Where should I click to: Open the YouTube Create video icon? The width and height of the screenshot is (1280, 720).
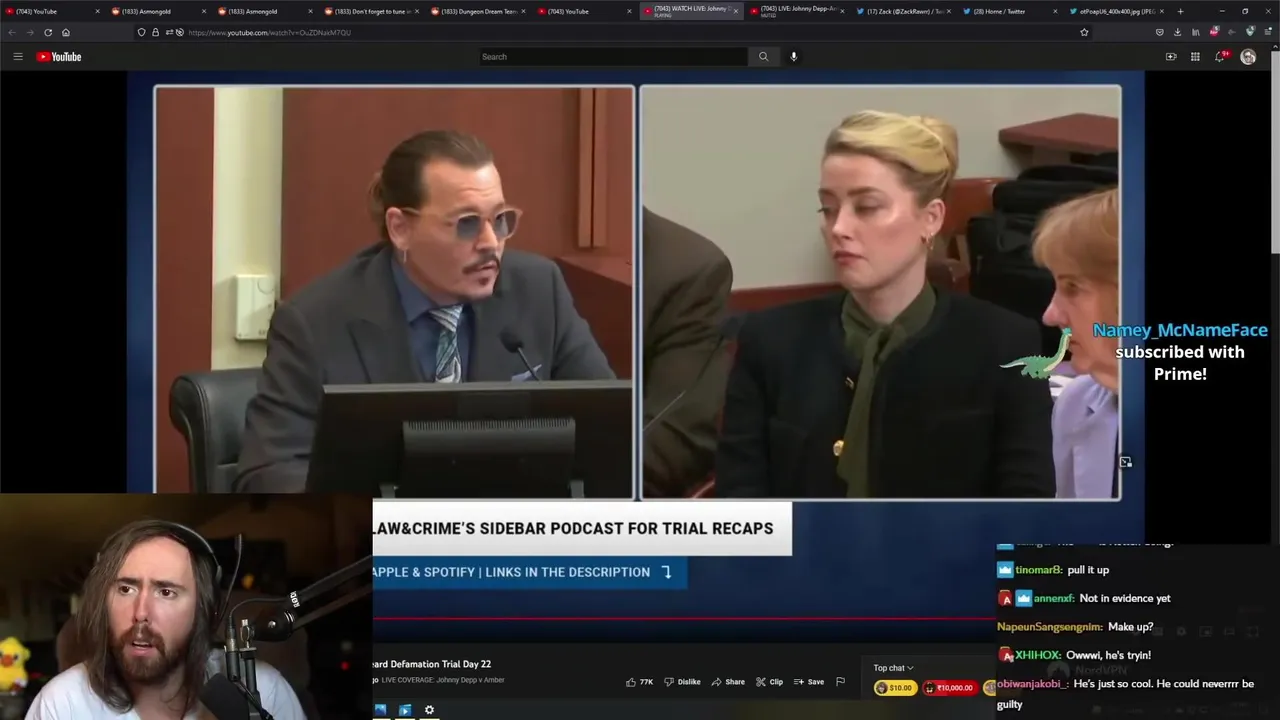pos(1171,57)
